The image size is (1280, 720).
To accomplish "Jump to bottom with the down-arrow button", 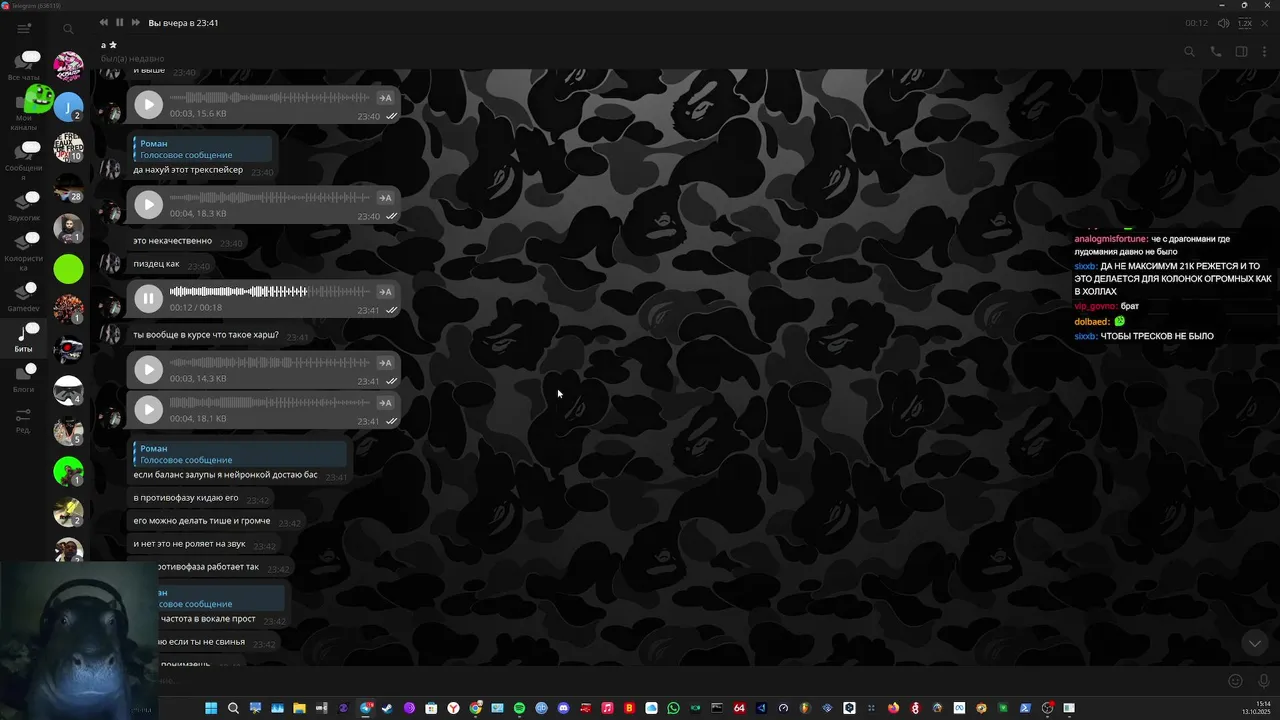I will (x=1254, y=643).
